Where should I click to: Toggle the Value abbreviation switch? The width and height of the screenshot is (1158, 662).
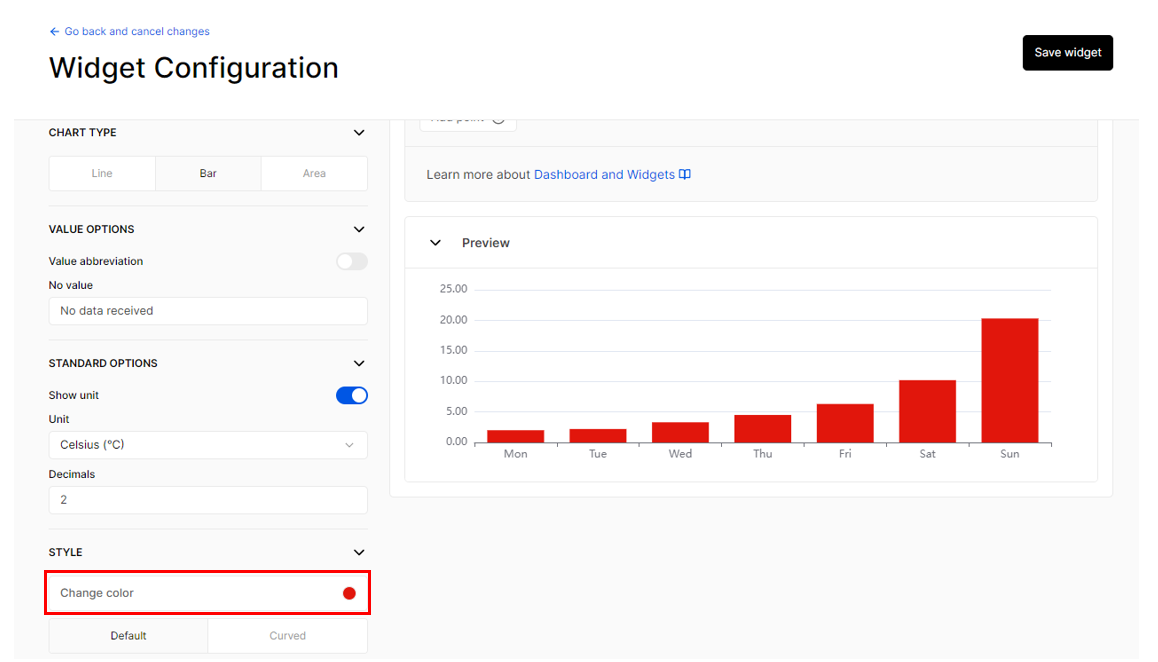point(352,262)
